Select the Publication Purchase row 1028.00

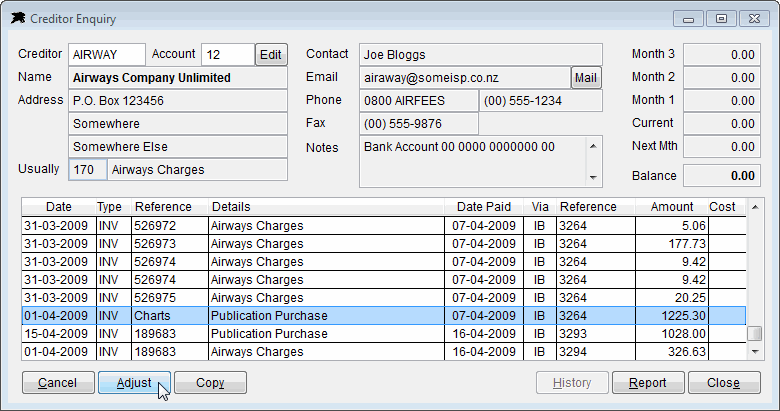[384, 334]
